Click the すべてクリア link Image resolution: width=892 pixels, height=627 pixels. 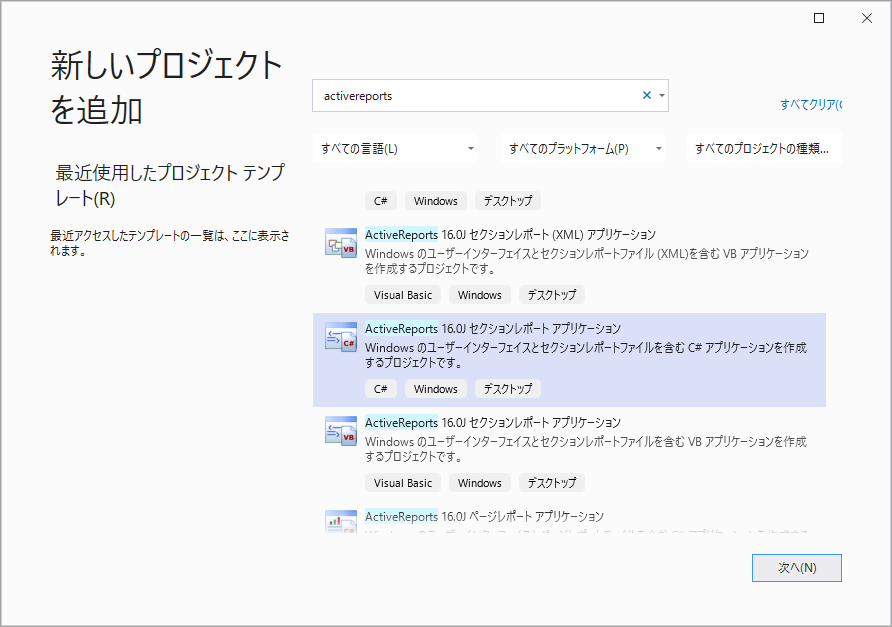pos(810,104)
